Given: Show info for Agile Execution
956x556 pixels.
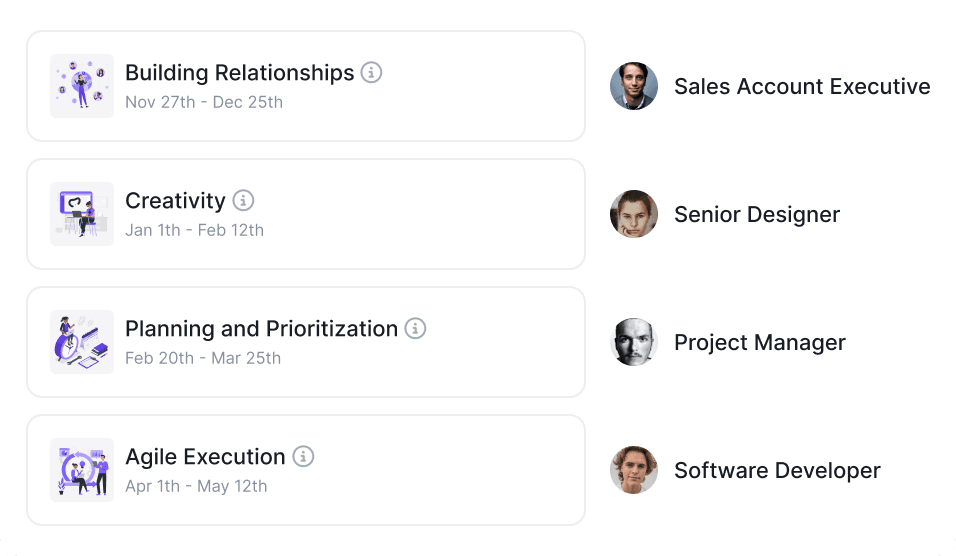Looking at the screenshot, I should click(303, 457).
